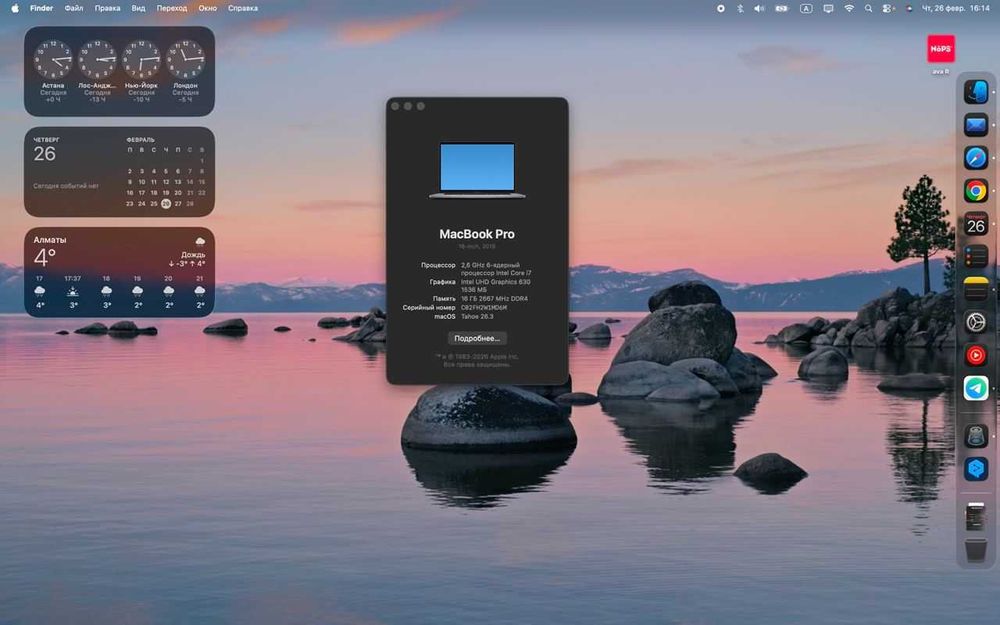Click the Bluetooth status icon

(740, 8)
